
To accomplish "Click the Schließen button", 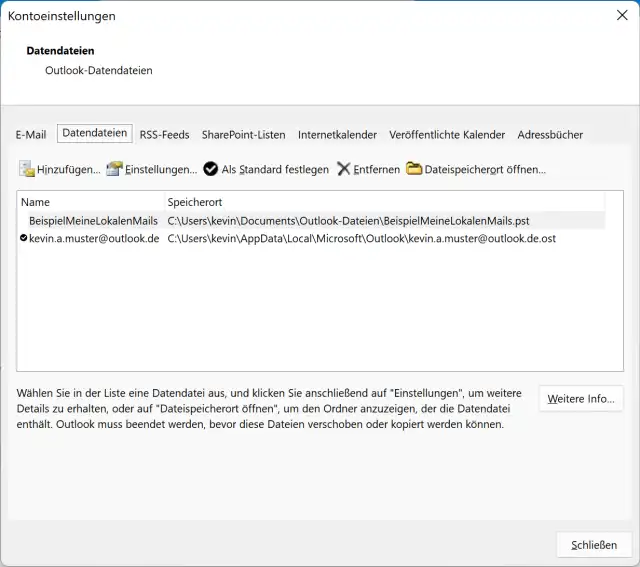I will (x=594, y=545).
